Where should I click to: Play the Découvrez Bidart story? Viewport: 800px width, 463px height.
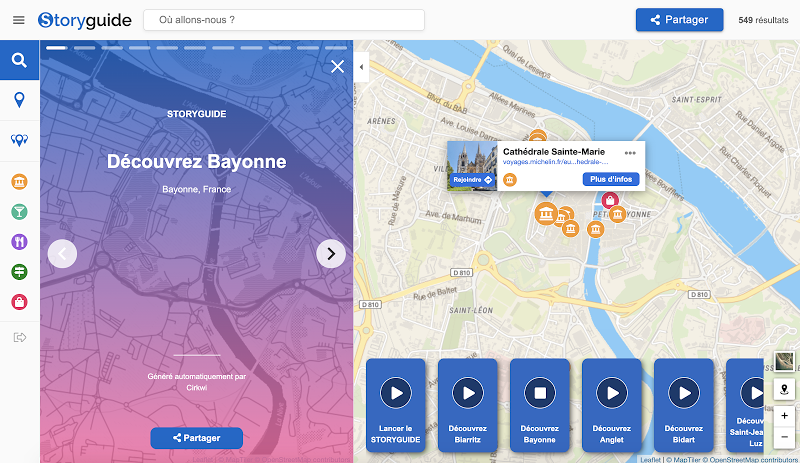[x=684, y=393]
